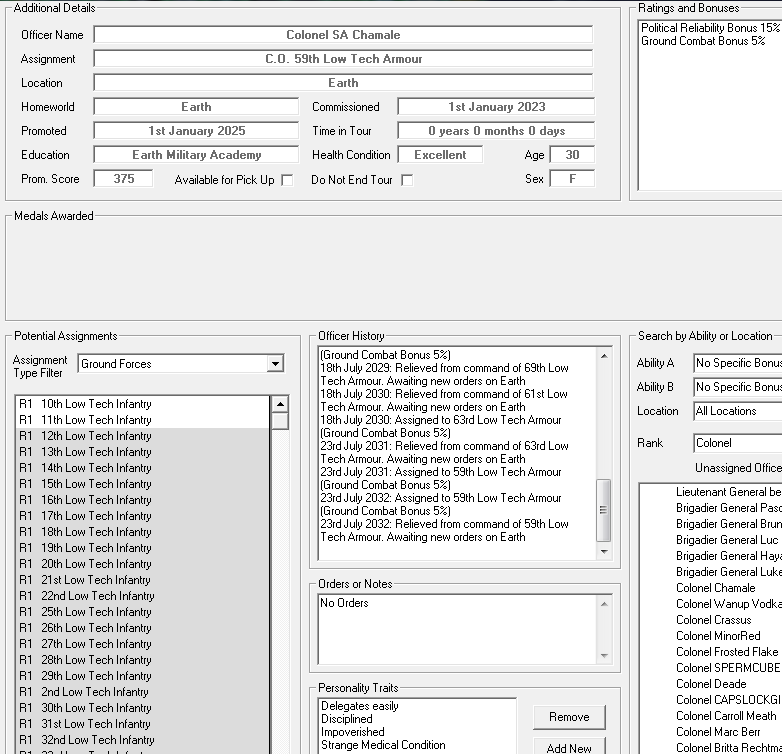Viewport: 782px width, 754px height.
Task: Click the Sex field
Action: coord(572,179)
